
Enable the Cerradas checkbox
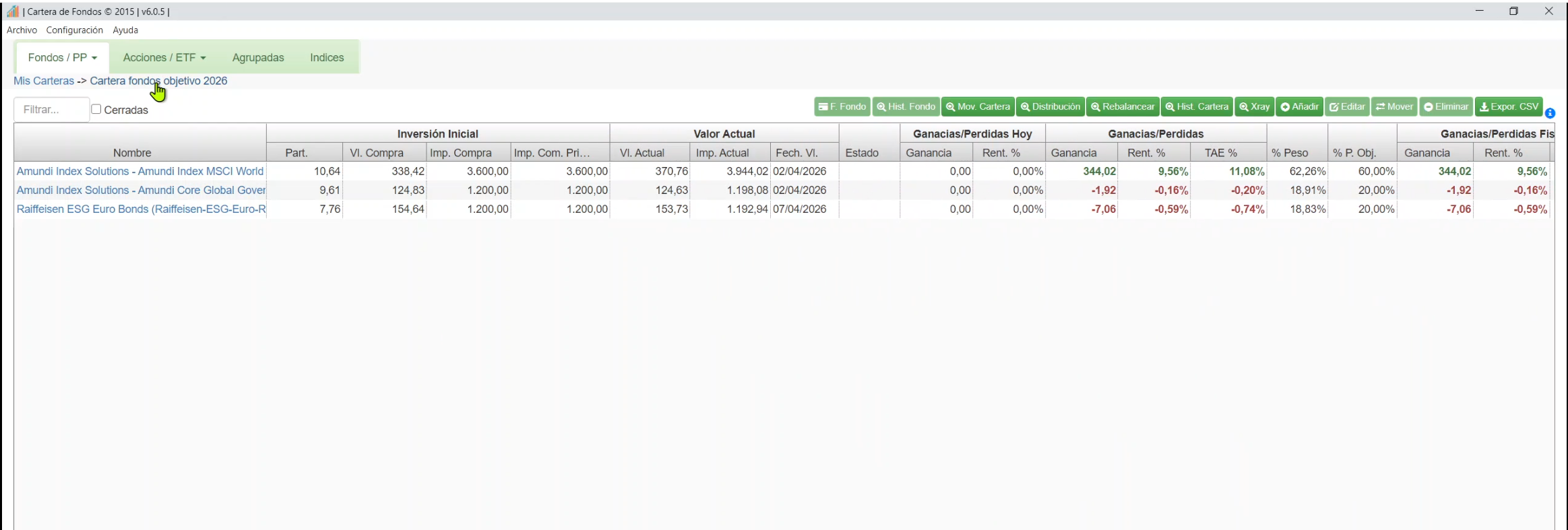point(96,109)
